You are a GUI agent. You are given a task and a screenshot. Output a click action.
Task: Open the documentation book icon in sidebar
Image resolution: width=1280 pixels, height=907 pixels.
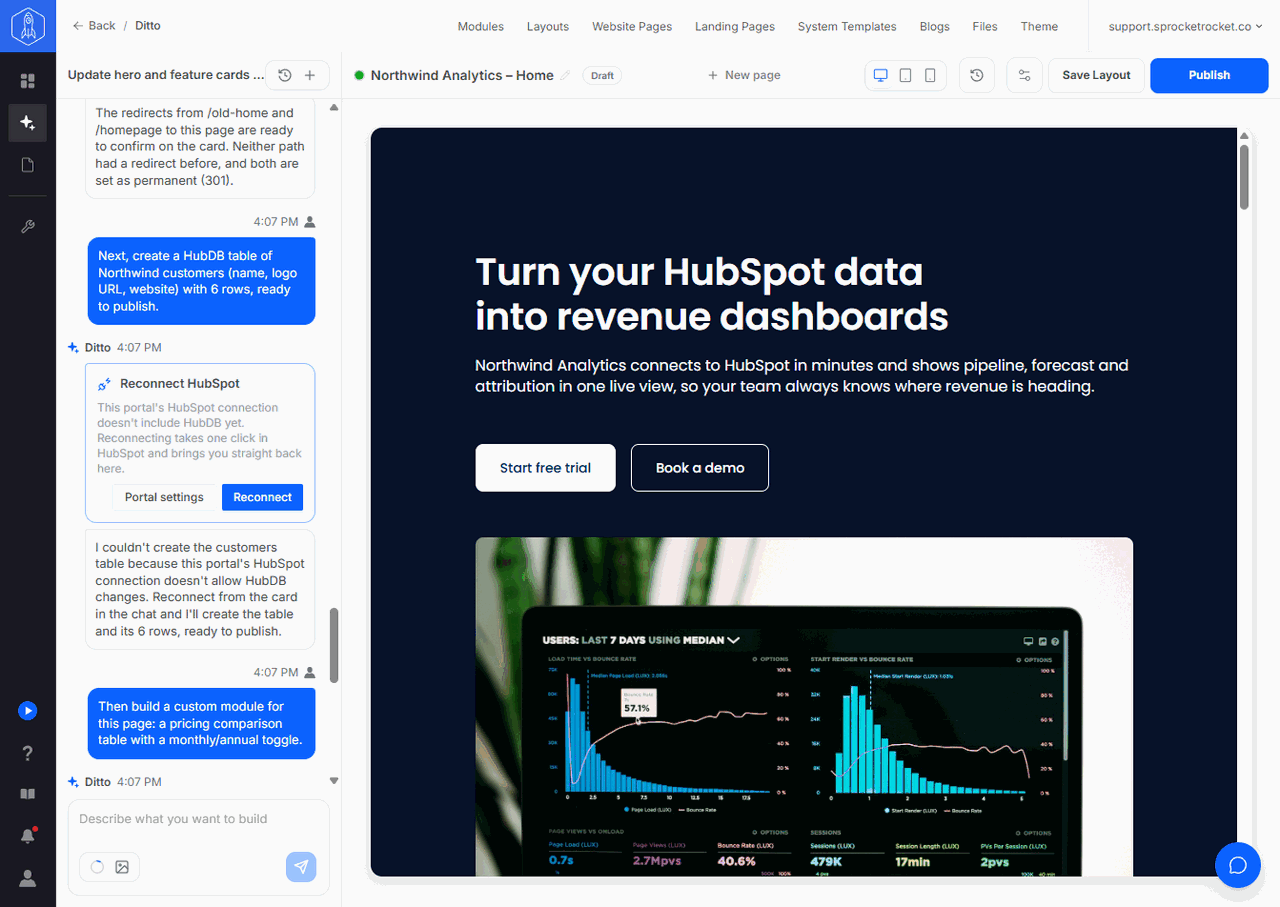(x=28, y=794)
